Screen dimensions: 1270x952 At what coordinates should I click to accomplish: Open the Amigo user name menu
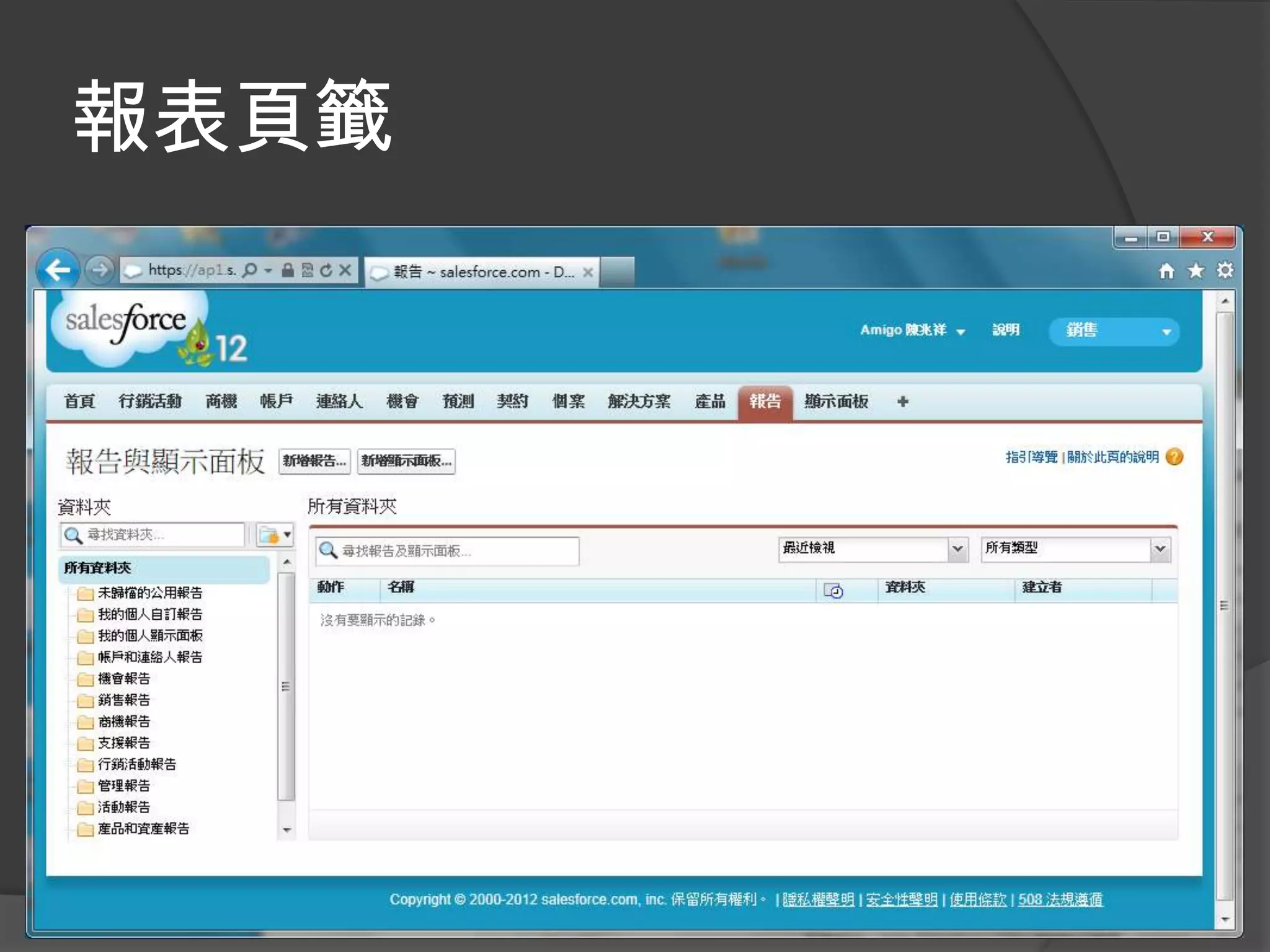(912, 330)
